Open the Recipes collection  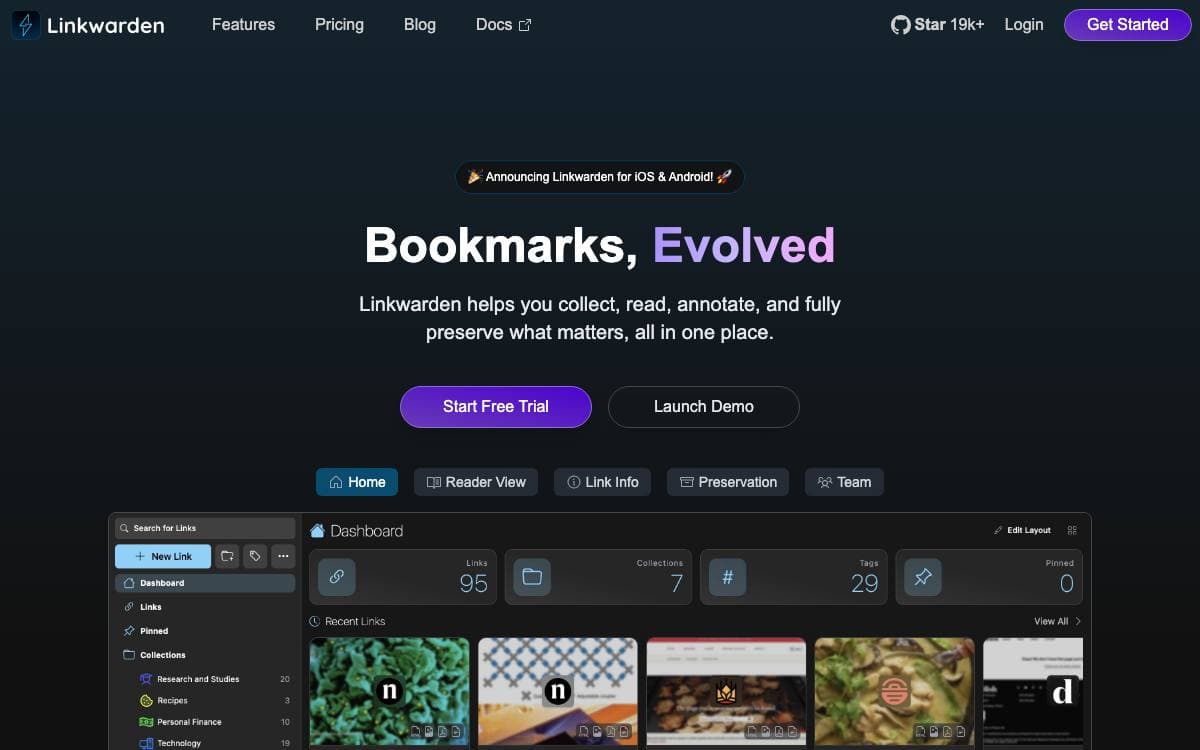tap(213, 701)
